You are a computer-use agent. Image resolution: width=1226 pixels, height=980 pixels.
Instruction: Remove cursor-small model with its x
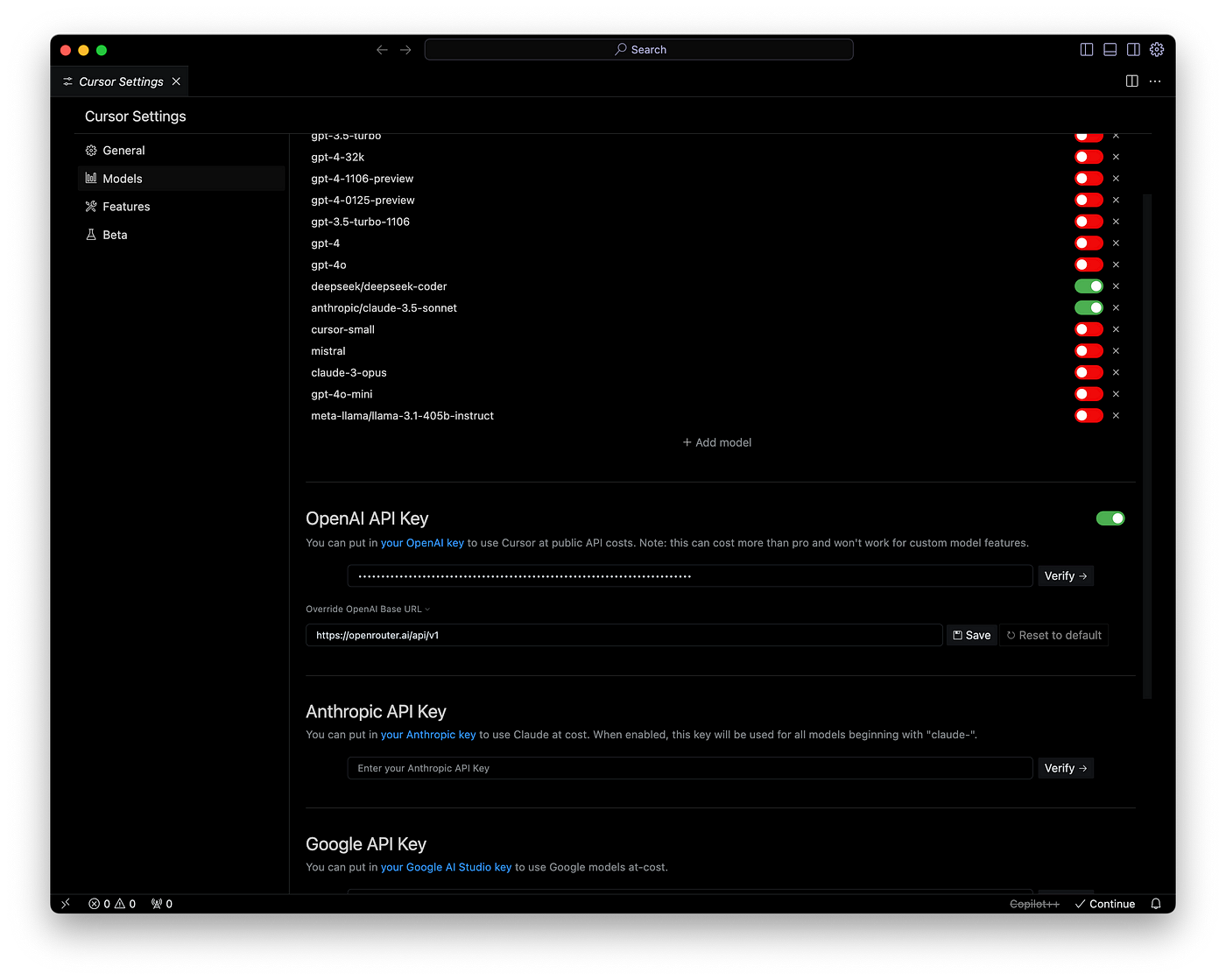tap(1116, 329)
